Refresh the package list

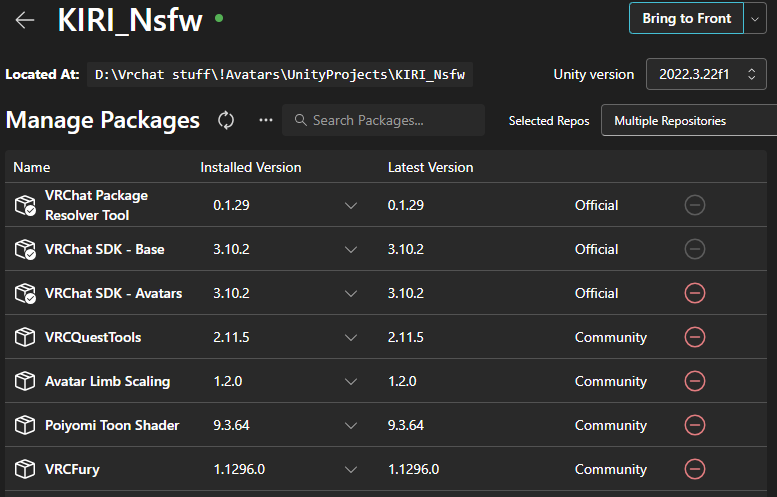pyautogui.click(x=226, y=120)
